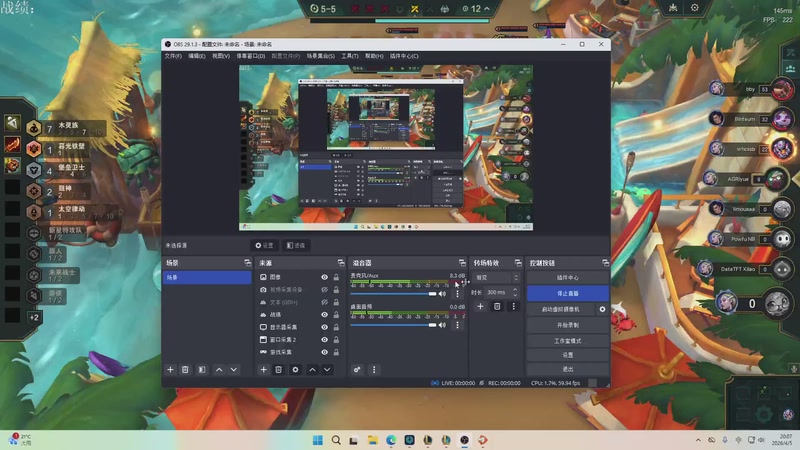This screenshot has height=450, width=800.
Task: Move source up arrow in 来源 panel
Action: point(312,369)
